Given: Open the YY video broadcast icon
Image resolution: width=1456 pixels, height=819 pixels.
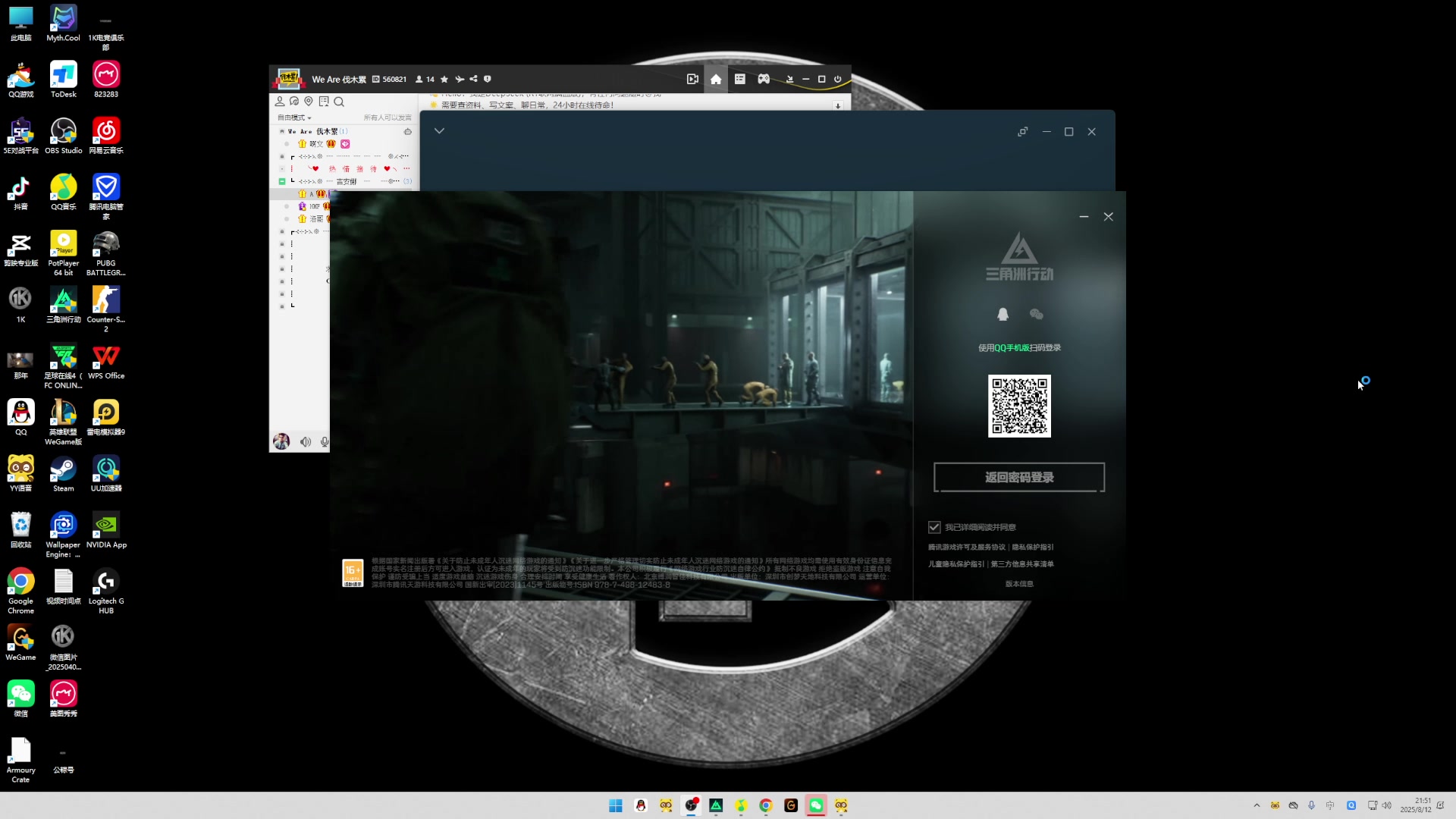Looking at the screenshot, I should point(692,79).
